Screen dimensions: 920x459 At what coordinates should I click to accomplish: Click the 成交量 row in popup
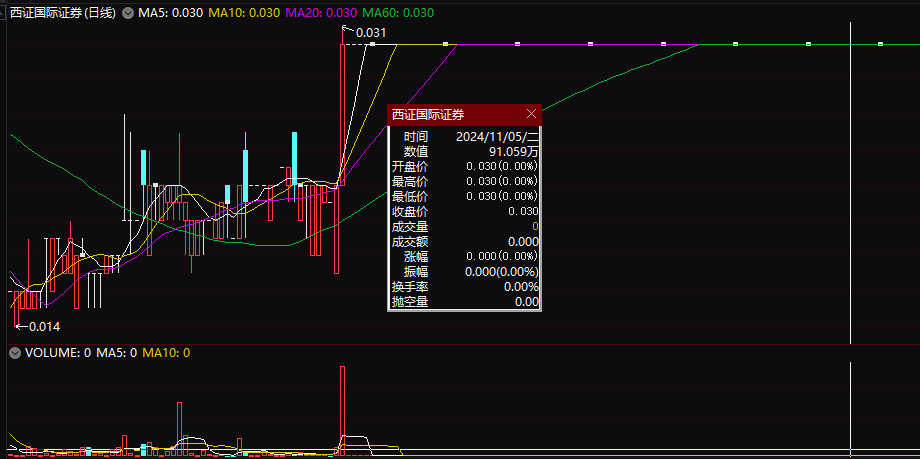465,226
